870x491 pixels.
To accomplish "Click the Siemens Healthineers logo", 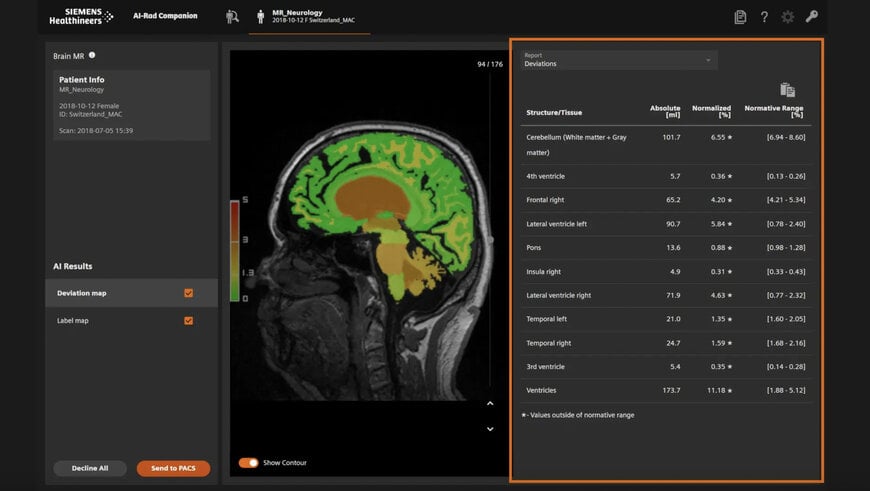I will pyautogui.click(x=81, y=16).
